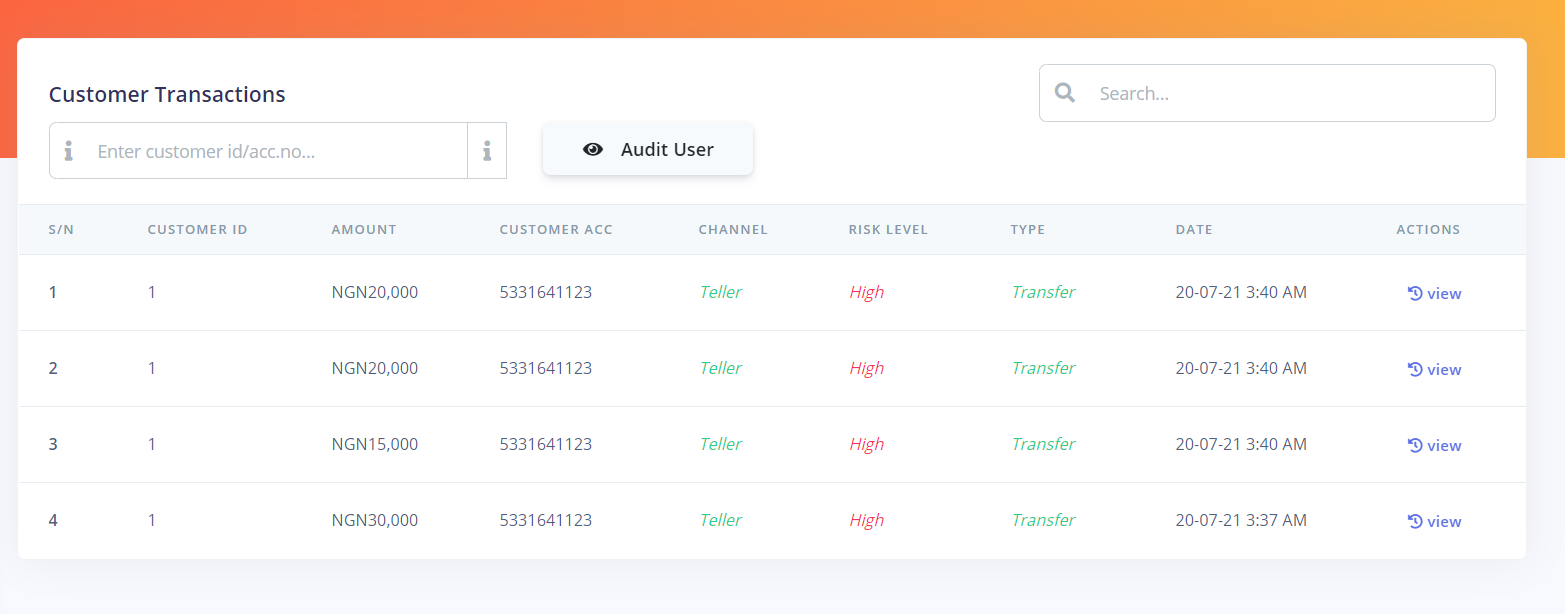
Task: Click the info icon right of customer id field
Action: (487, 151)
